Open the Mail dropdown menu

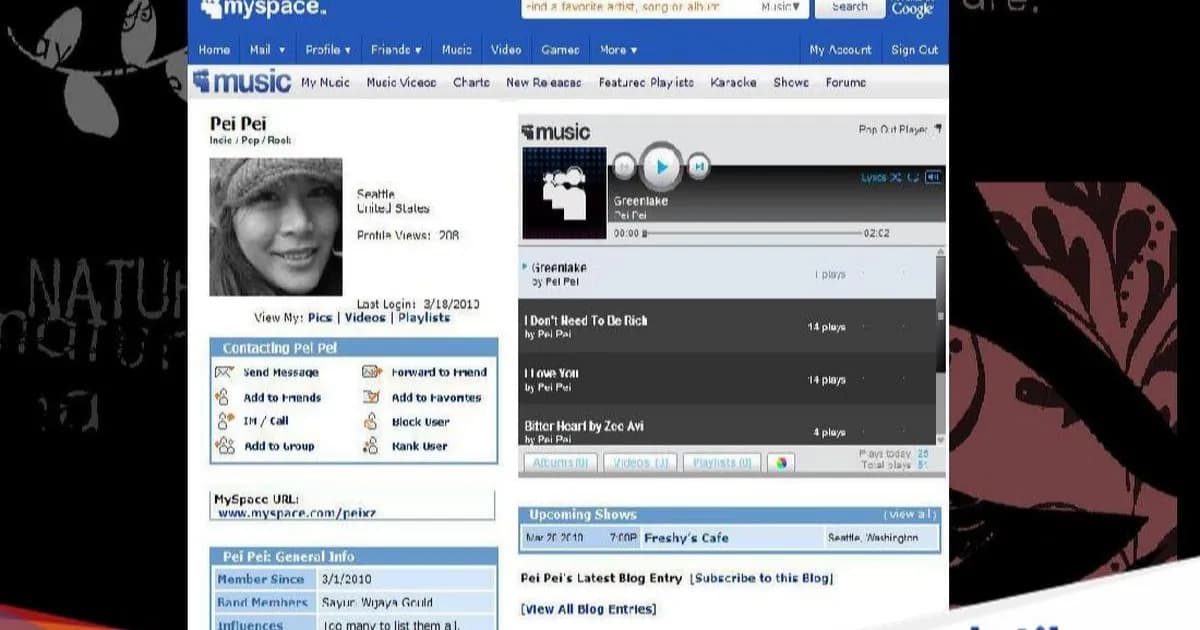pyautogui.click(x=267, y=49)
